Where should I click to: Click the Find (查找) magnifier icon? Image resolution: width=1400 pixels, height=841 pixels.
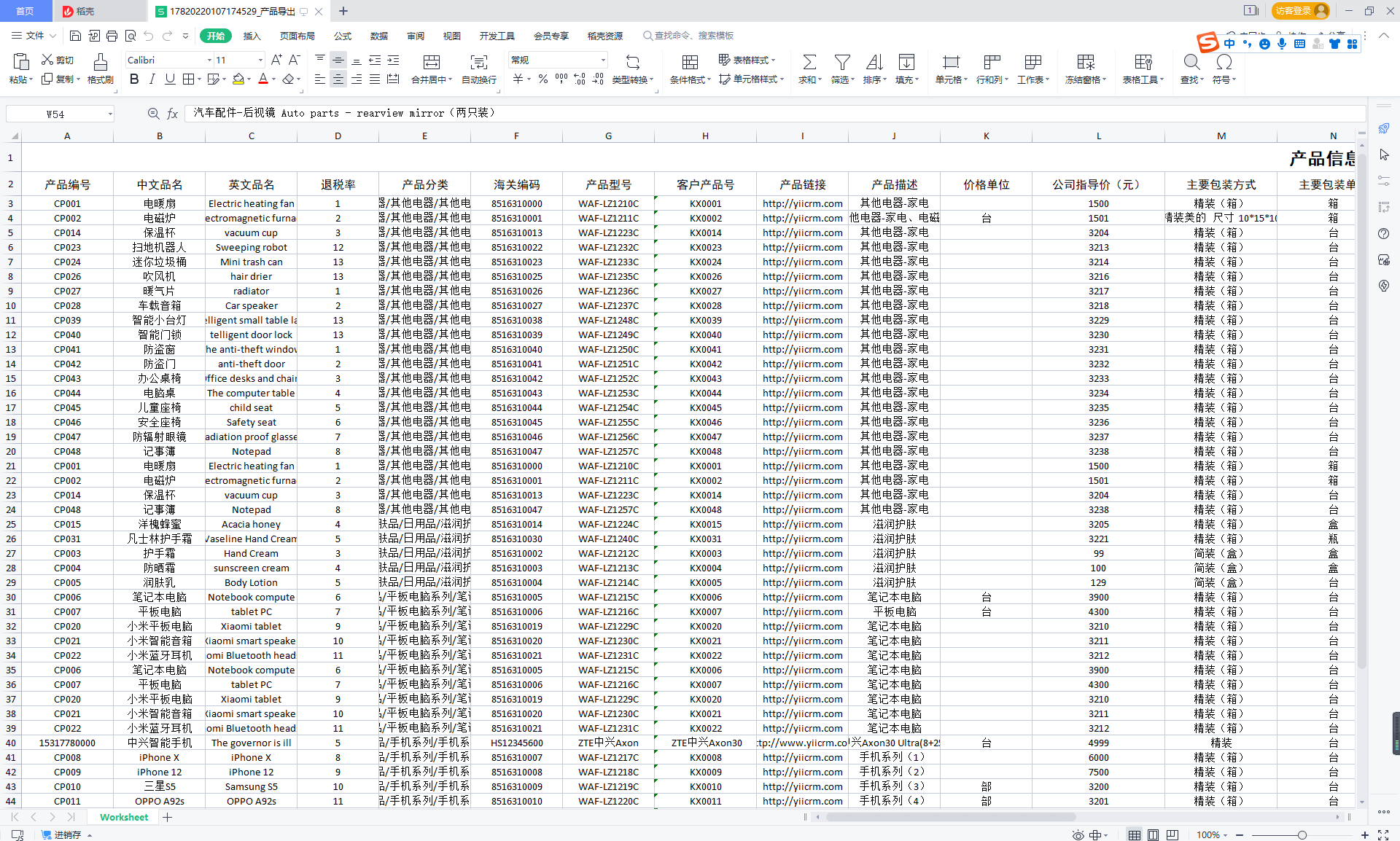[1191, 63]
